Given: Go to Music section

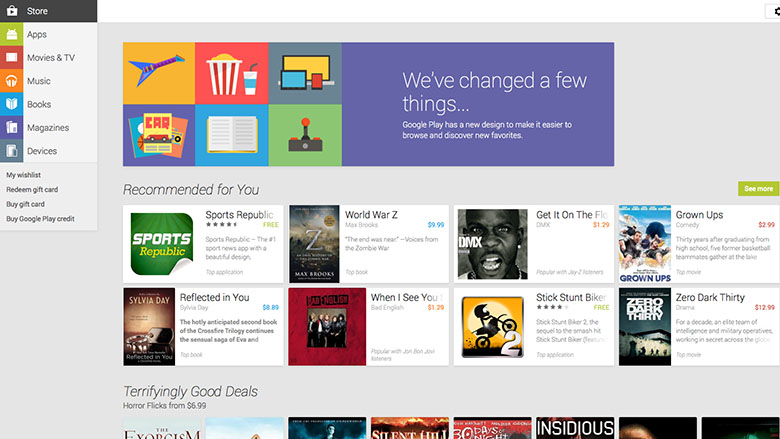Looking at the screenshot, I should [x=39, y=81].
